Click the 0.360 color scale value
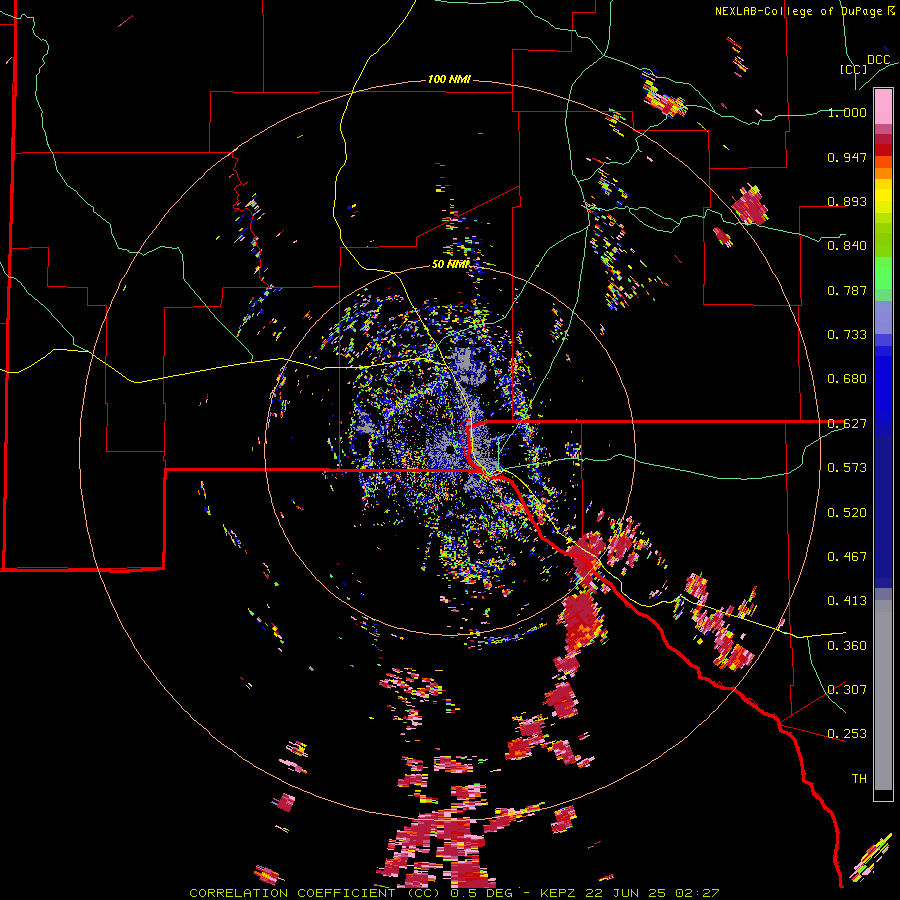 (x=847, y=646)
